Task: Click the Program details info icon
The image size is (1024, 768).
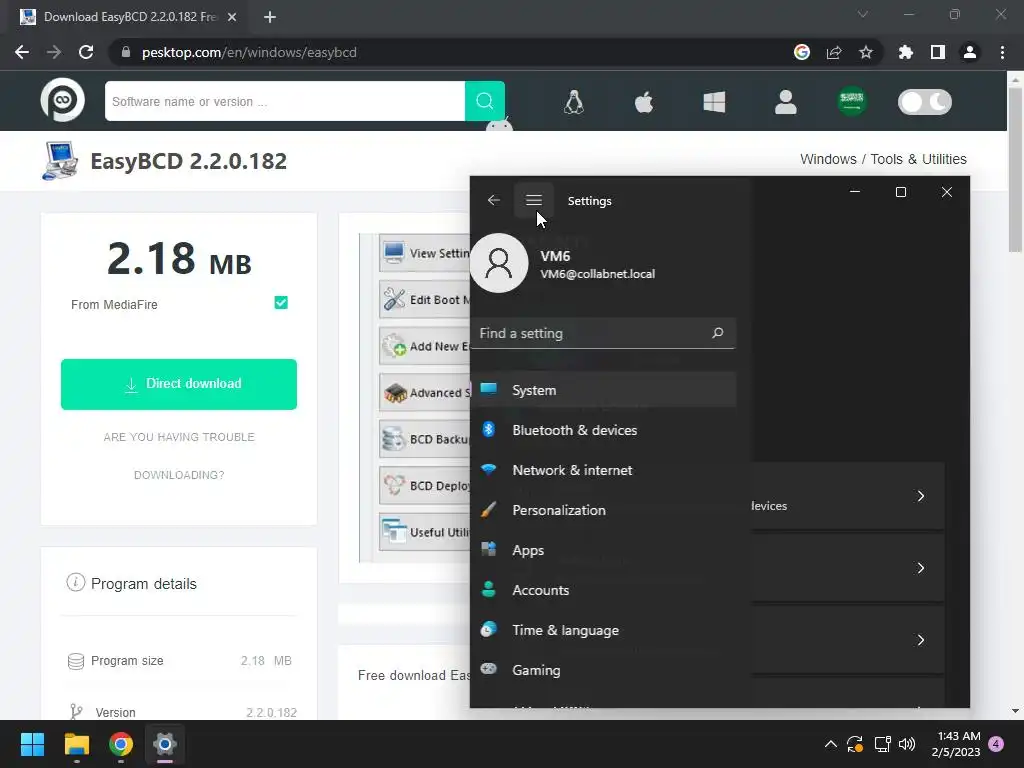Action: 76,583
